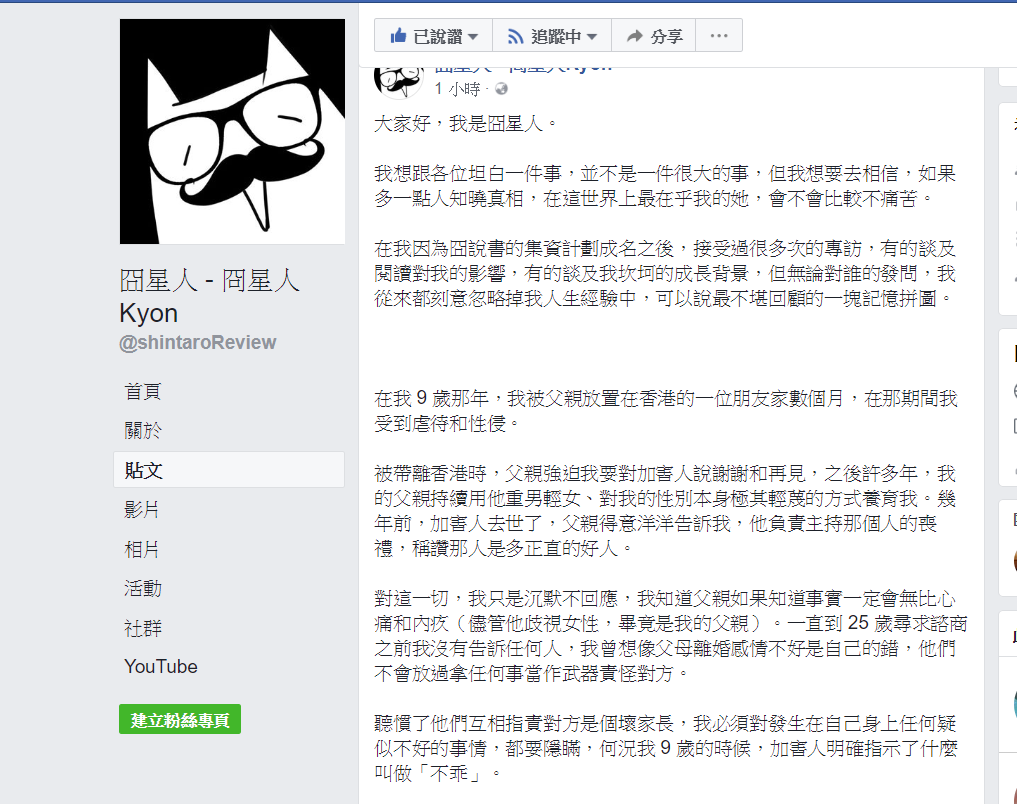
Task: Click the 囧星人 Kyon page title
Action: [209, 296]
